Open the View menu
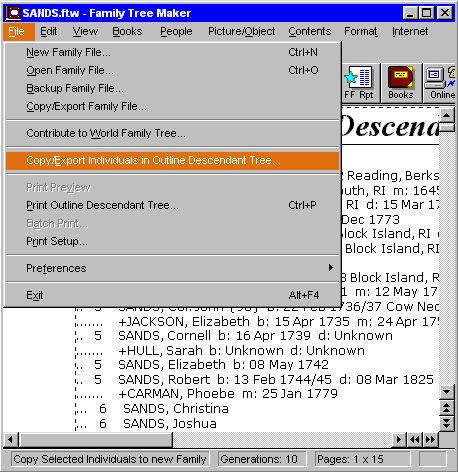Image resolution: width=458 pixels, height=472 pixels. point(85,31)
